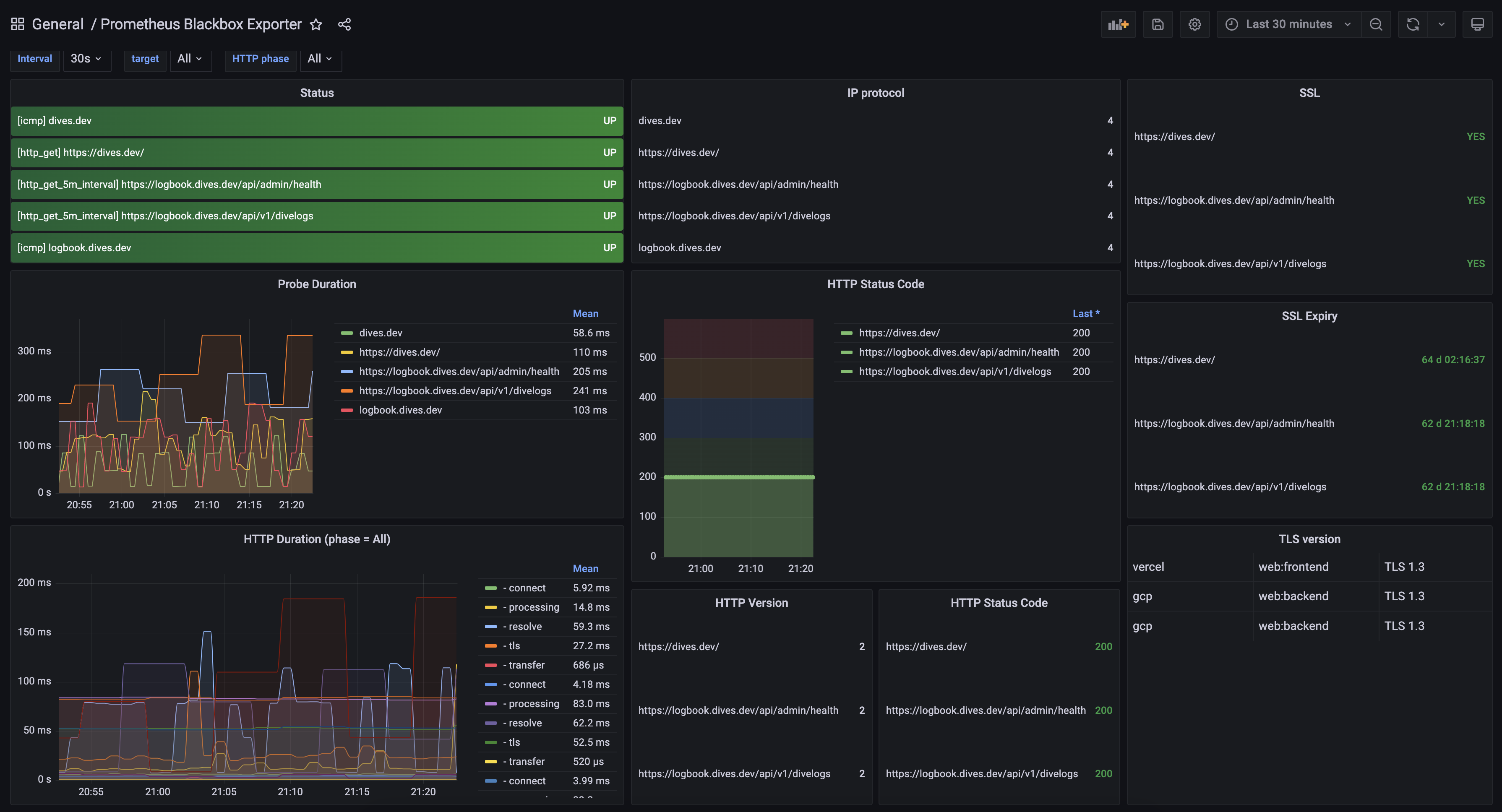Click the 3.99 ms connect legend row
Viewport: 1502px width, 812px height.
547,781
